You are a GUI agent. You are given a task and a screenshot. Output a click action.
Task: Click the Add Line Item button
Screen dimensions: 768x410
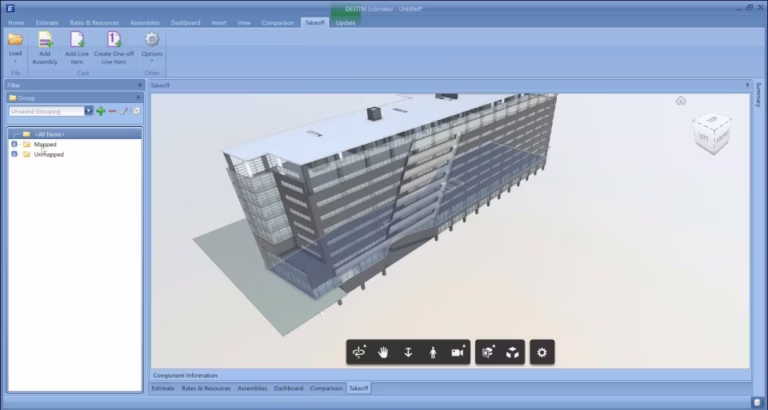(77, 48)
